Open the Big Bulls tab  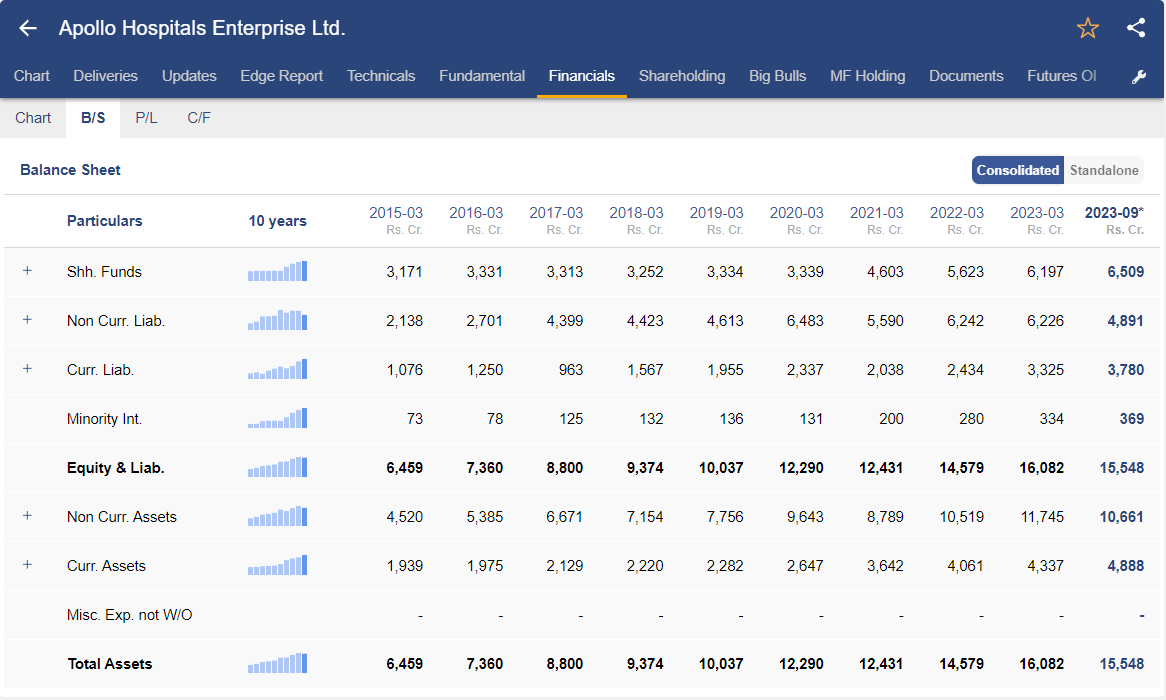777,76
